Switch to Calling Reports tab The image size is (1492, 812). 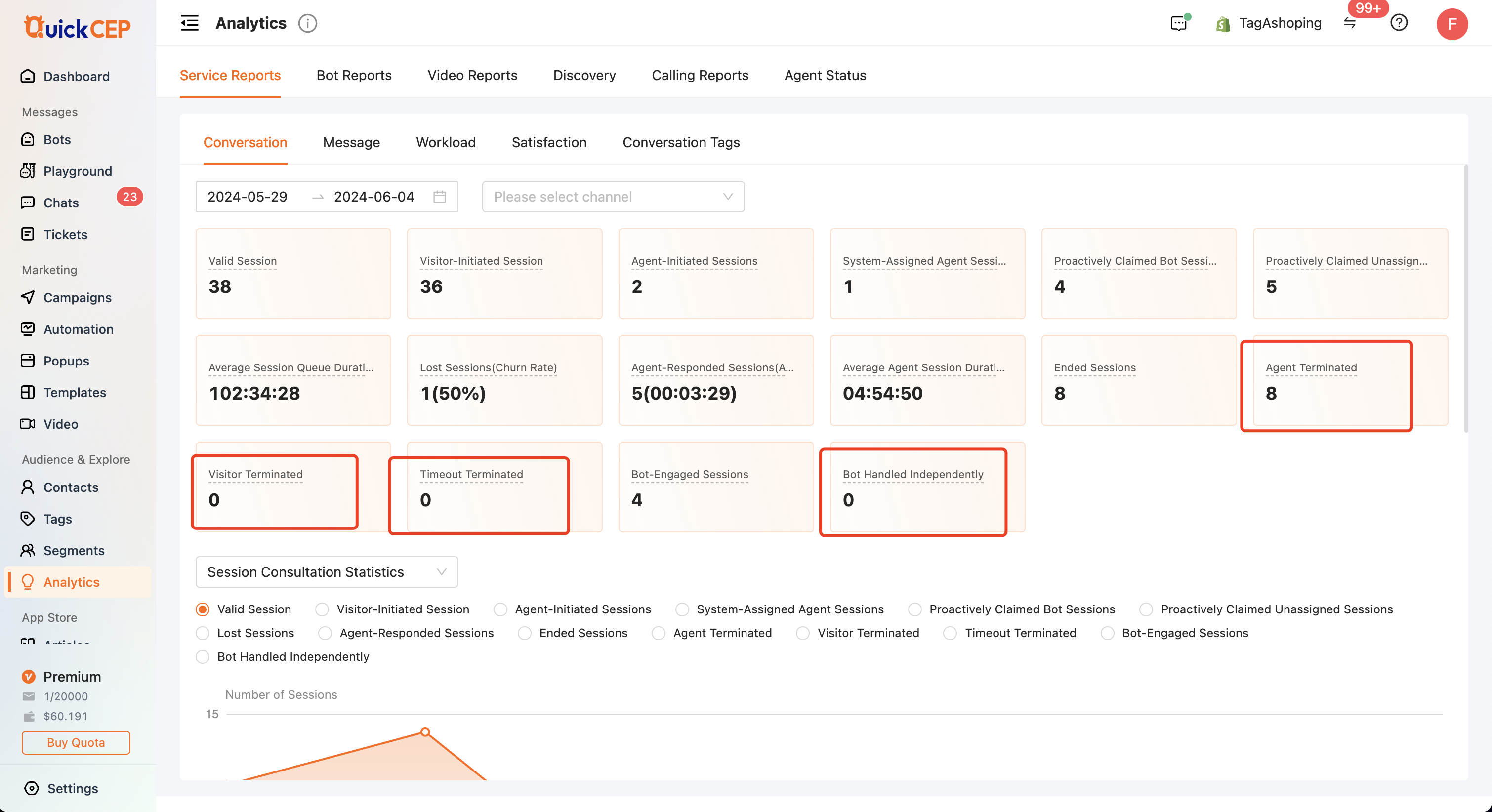[x=700, y=75]
